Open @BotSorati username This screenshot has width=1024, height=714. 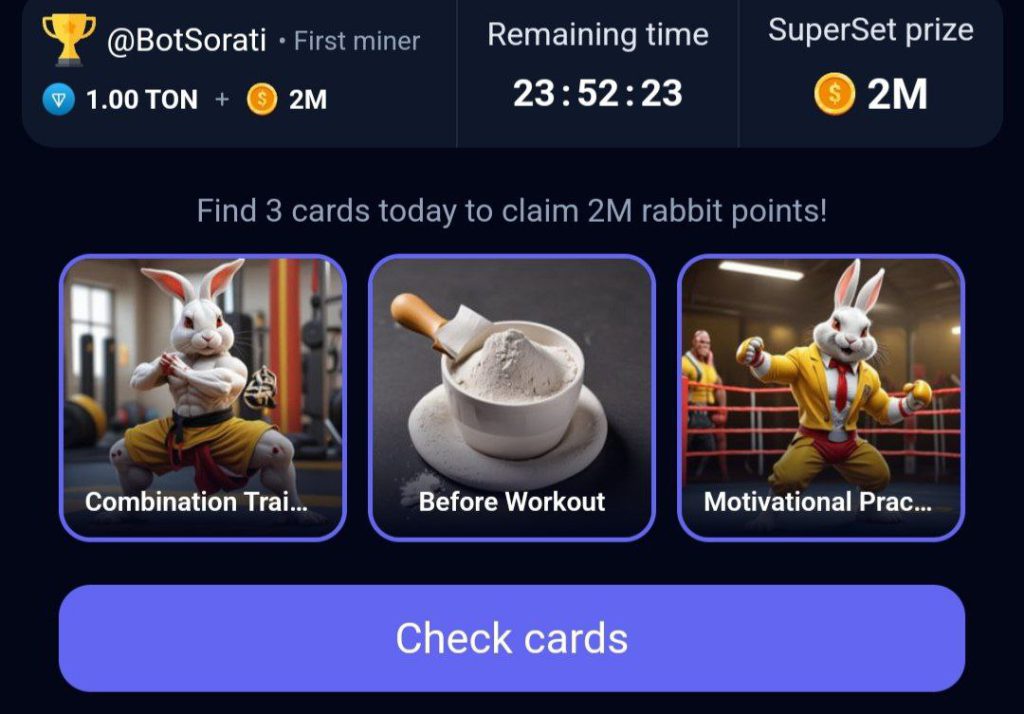(186, 41)
